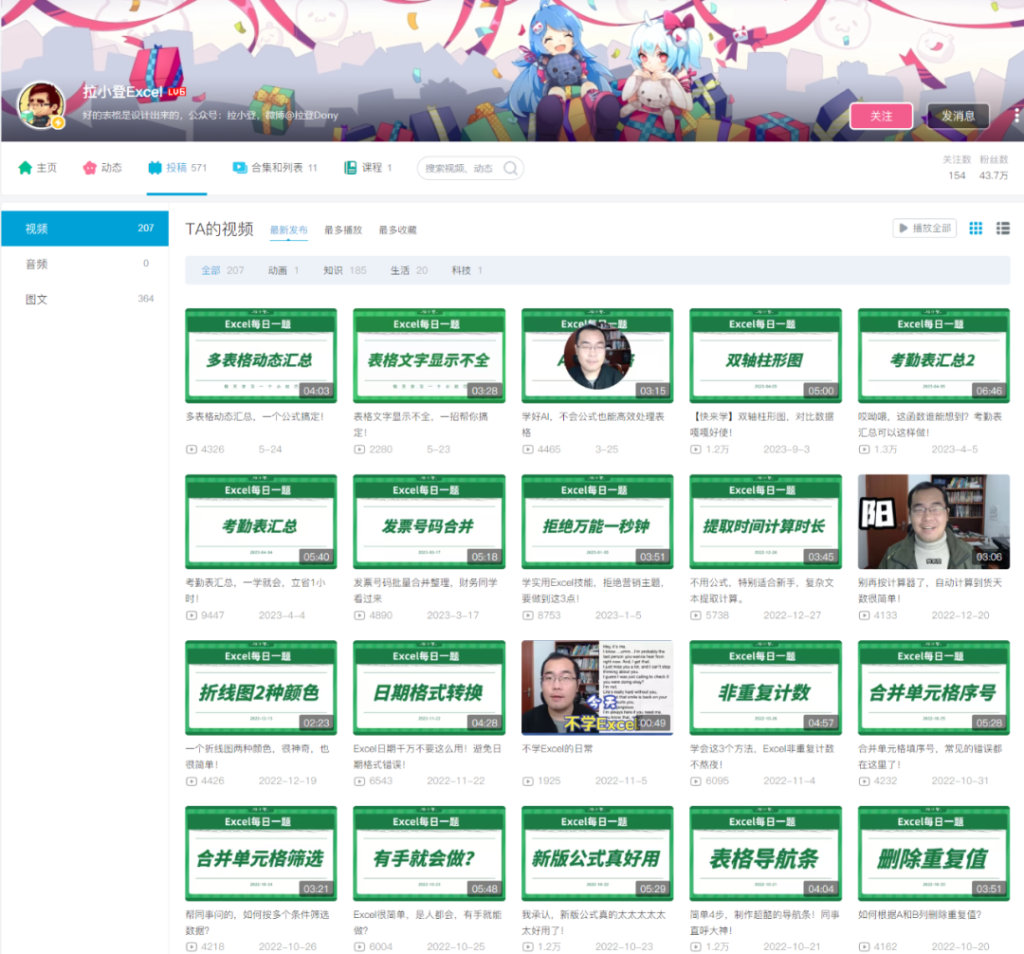Open the 发票号码合并 video thumbnail
Image resolution: width=1024 pixels, height=954 pixels.
click(x=429, y=522)
